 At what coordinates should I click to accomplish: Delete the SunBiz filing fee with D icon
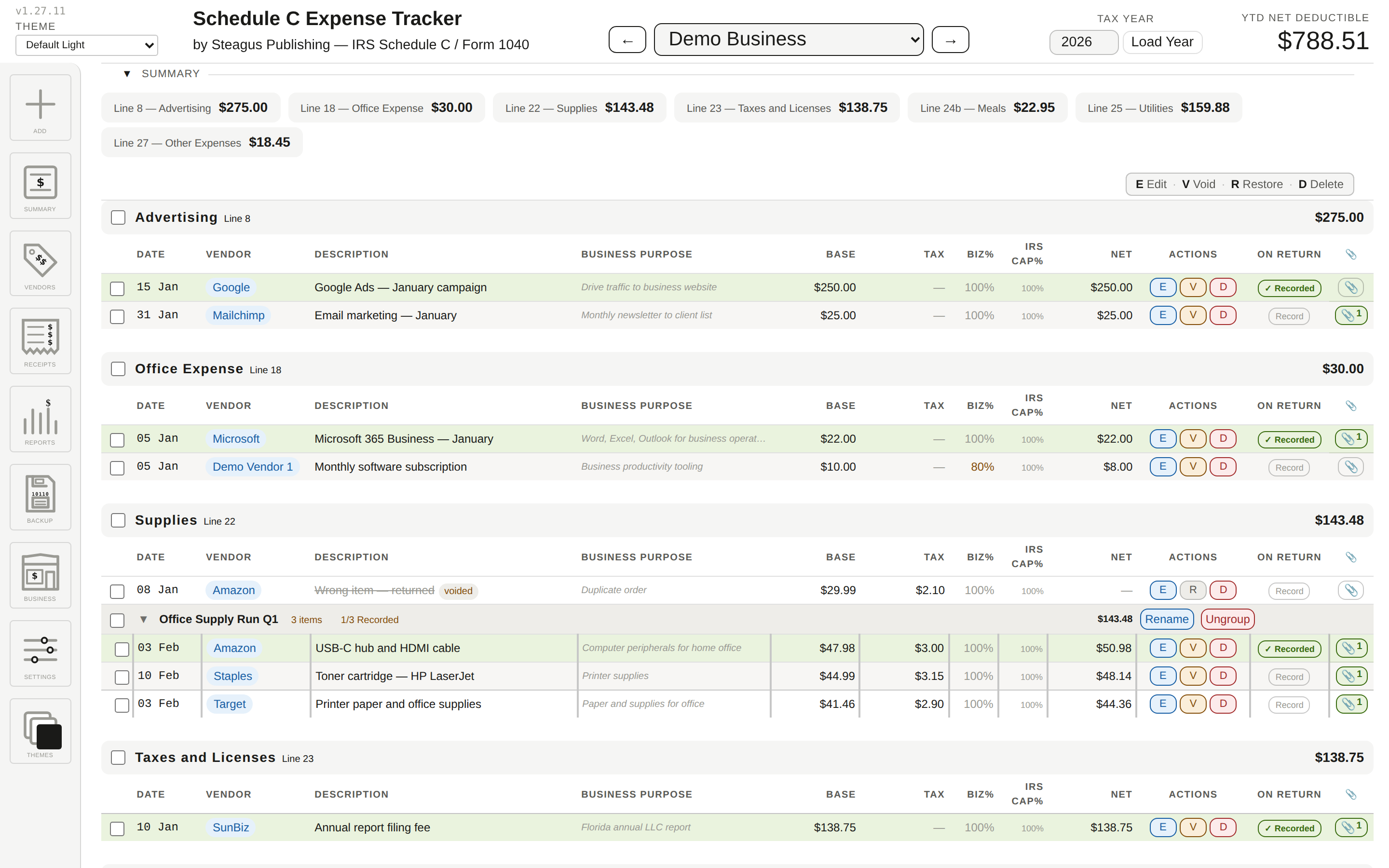click(1223, 827)
